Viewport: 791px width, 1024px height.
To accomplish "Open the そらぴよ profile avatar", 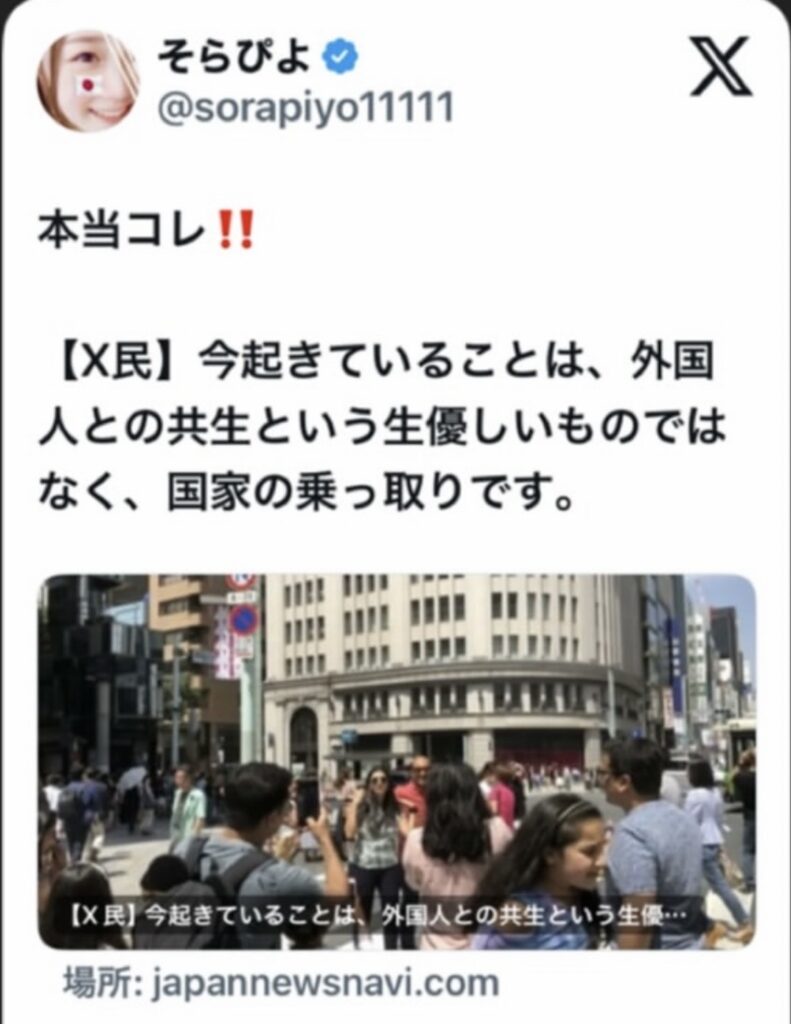I will [x=89, y=81].
